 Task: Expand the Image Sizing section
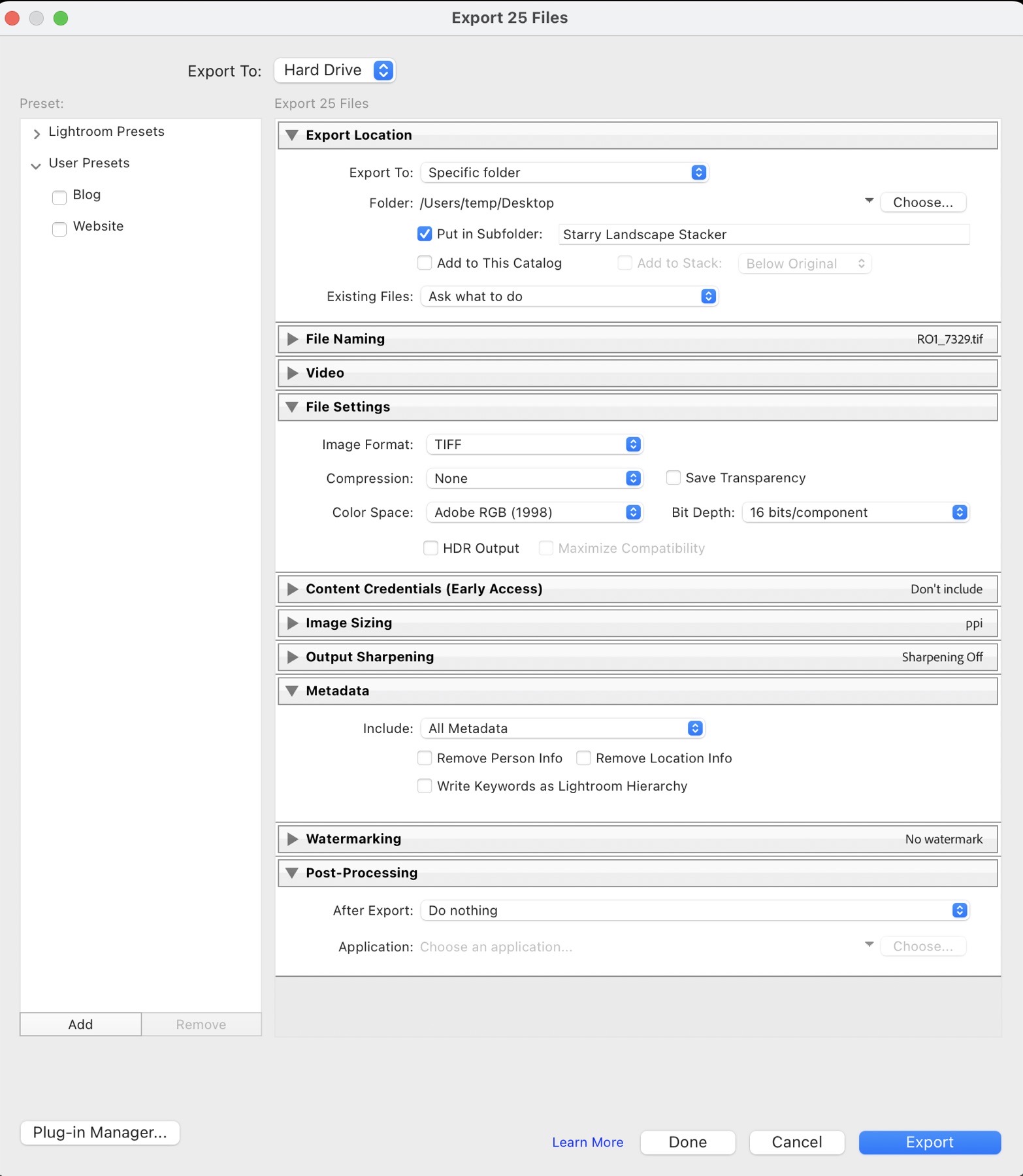pyautogui.click(x=292, y=623)
